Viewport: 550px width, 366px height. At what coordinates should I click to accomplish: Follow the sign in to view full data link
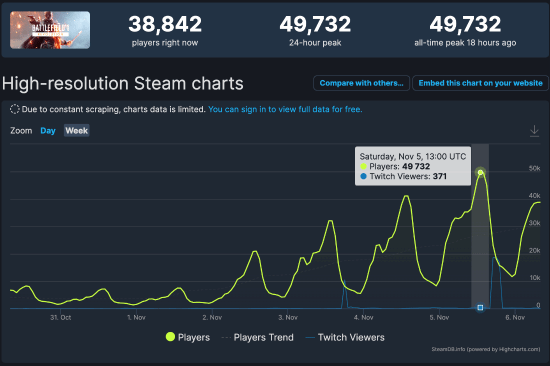pyautogui.click(x=285, y=109)
